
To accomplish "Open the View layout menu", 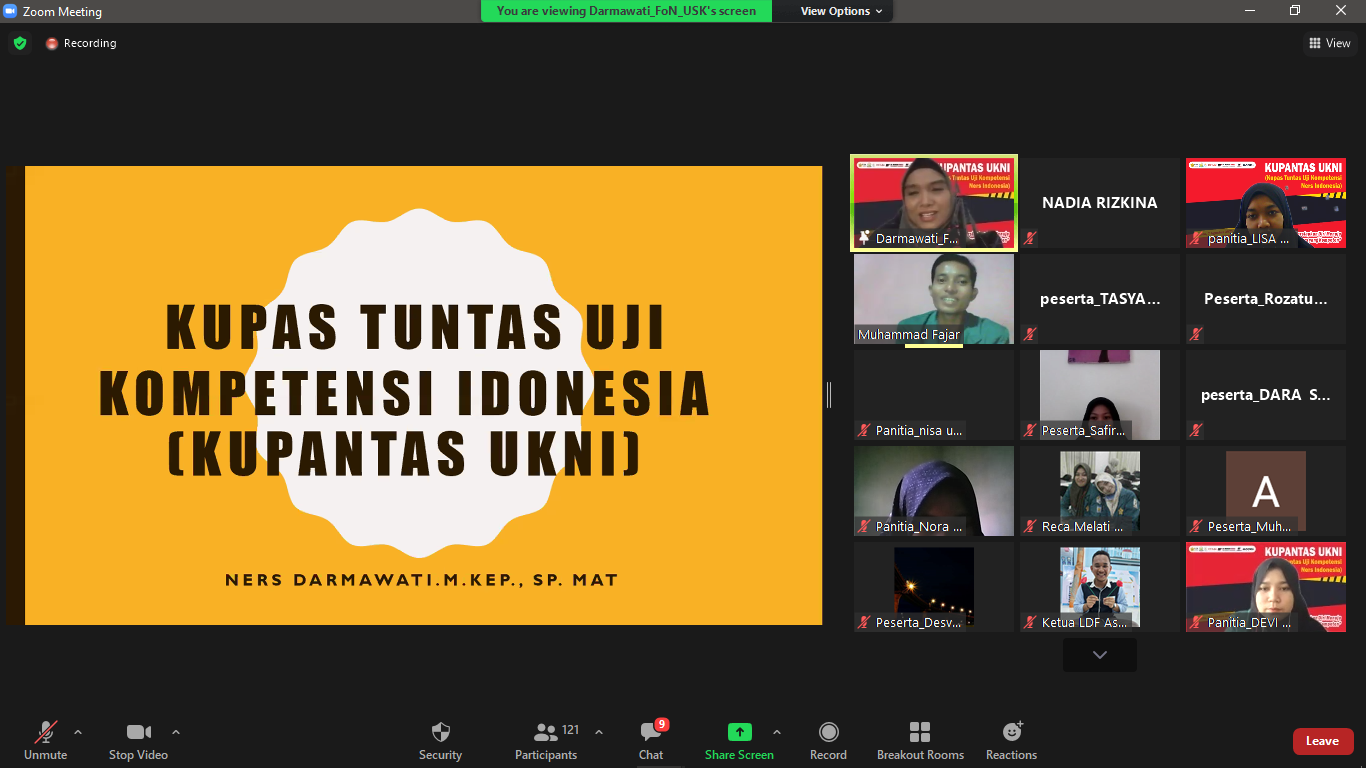I will pyautogui.click(x=1329, y=43).
